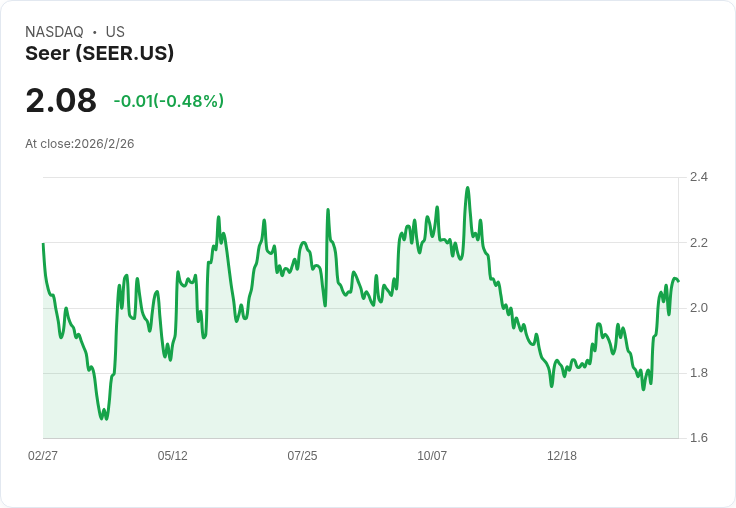
Task: Click the Seer (SEER.US) stock title
Action: [100, 54]
